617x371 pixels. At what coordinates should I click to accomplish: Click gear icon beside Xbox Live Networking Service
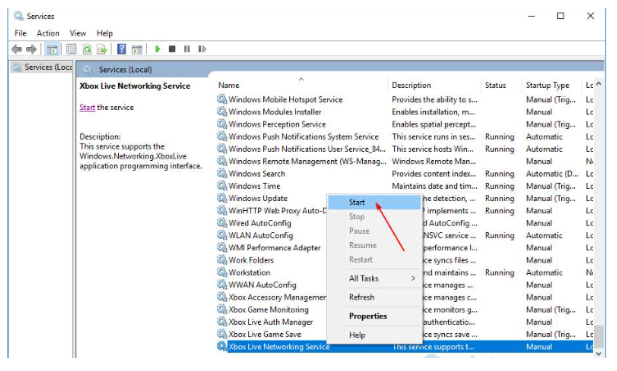(x=222, y=346)
